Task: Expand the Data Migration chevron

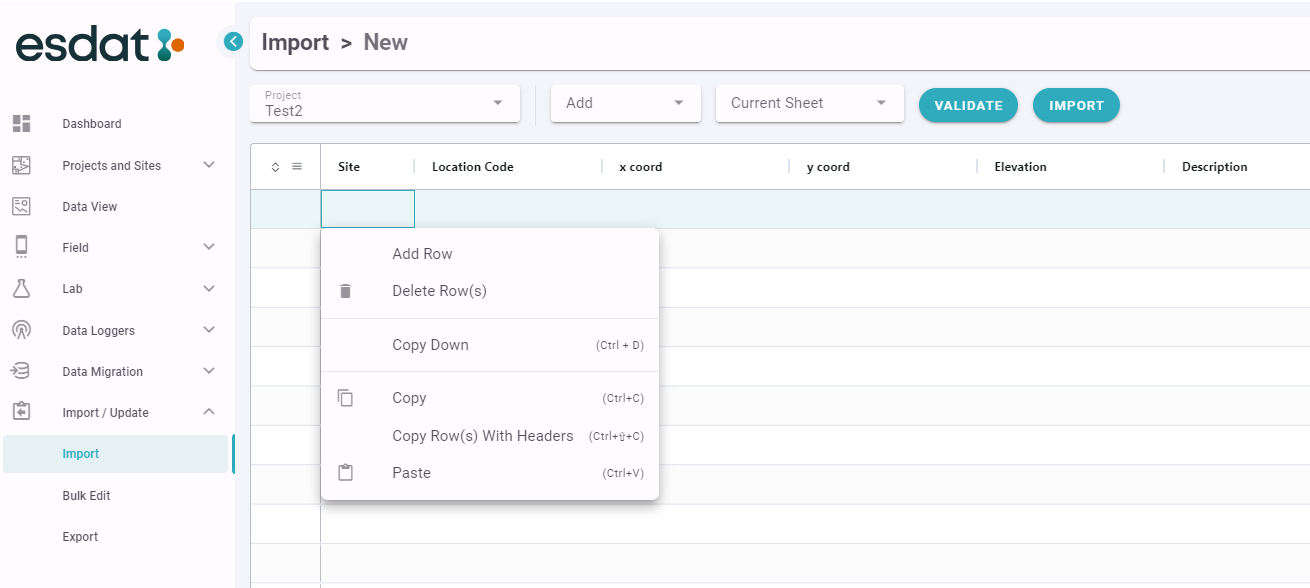Action: 209,371
